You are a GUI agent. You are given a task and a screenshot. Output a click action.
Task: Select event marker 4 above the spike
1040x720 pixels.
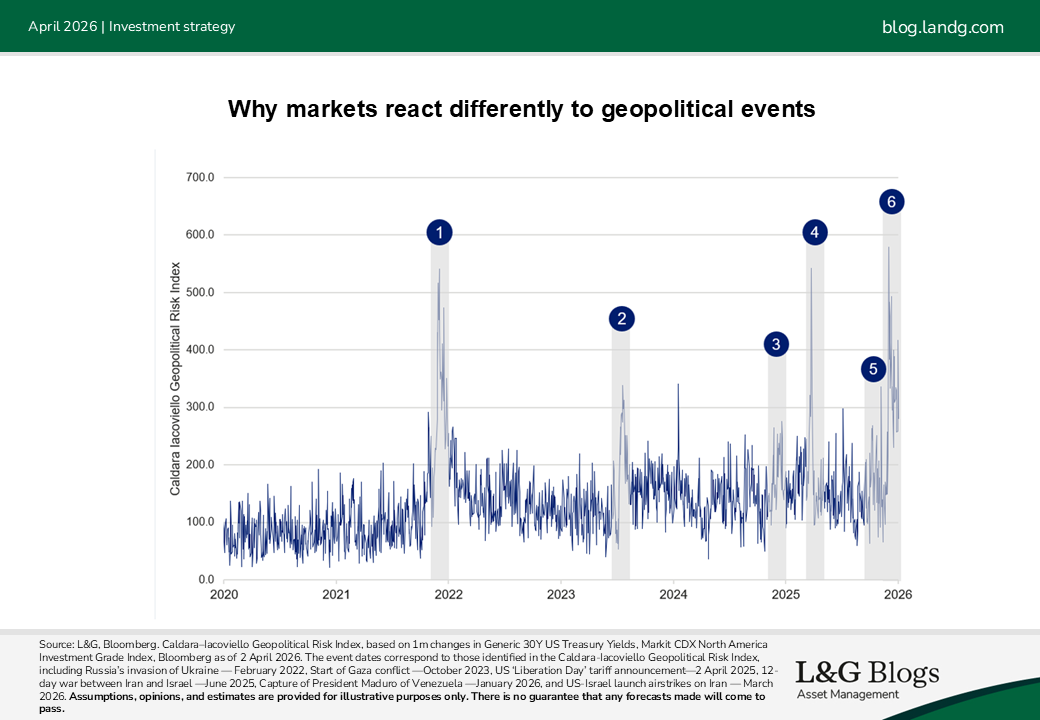click(x=815, y=232)
